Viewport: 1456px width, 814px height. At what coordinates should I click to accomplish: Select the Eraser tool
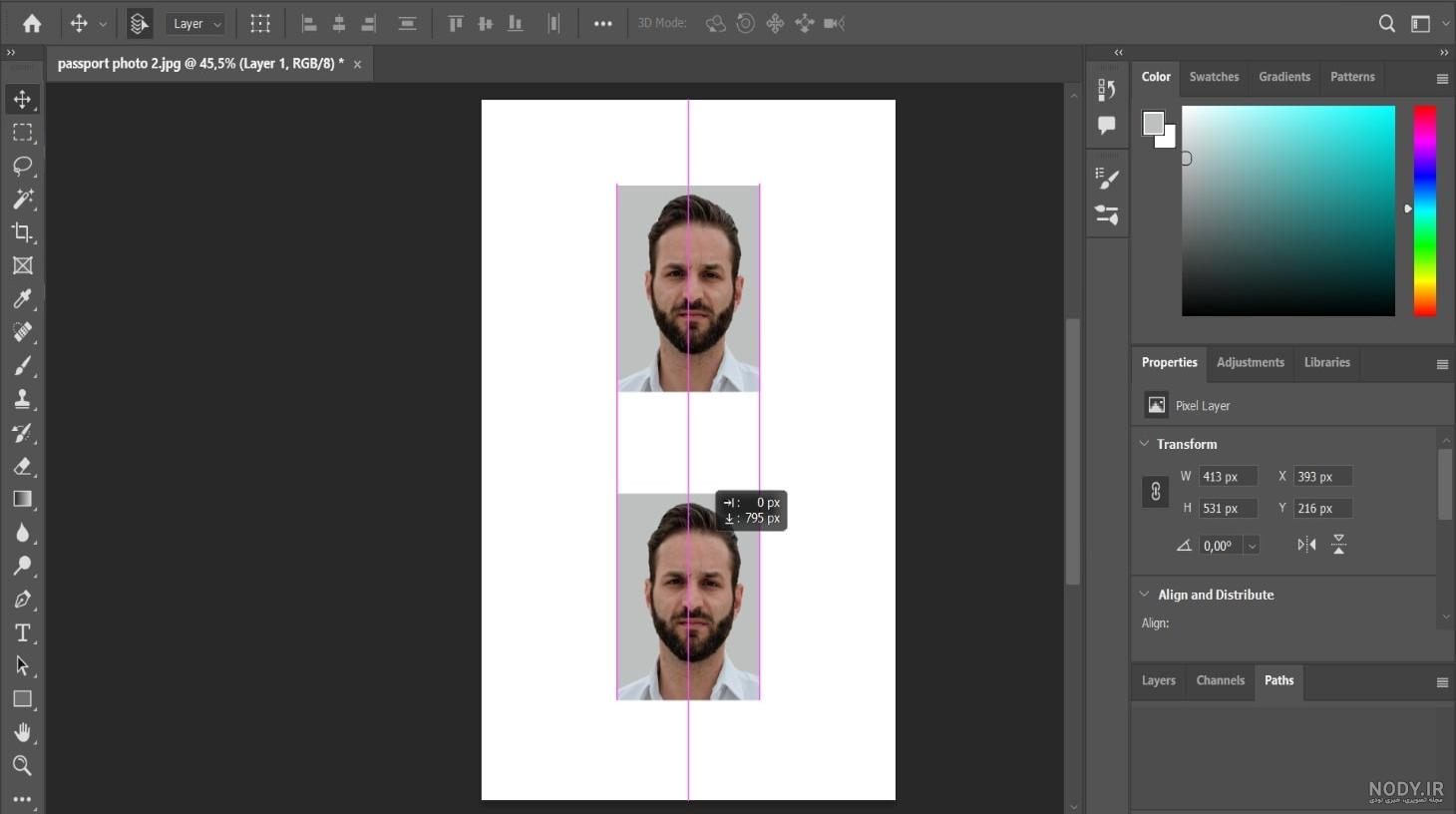[x=22, y=466]
